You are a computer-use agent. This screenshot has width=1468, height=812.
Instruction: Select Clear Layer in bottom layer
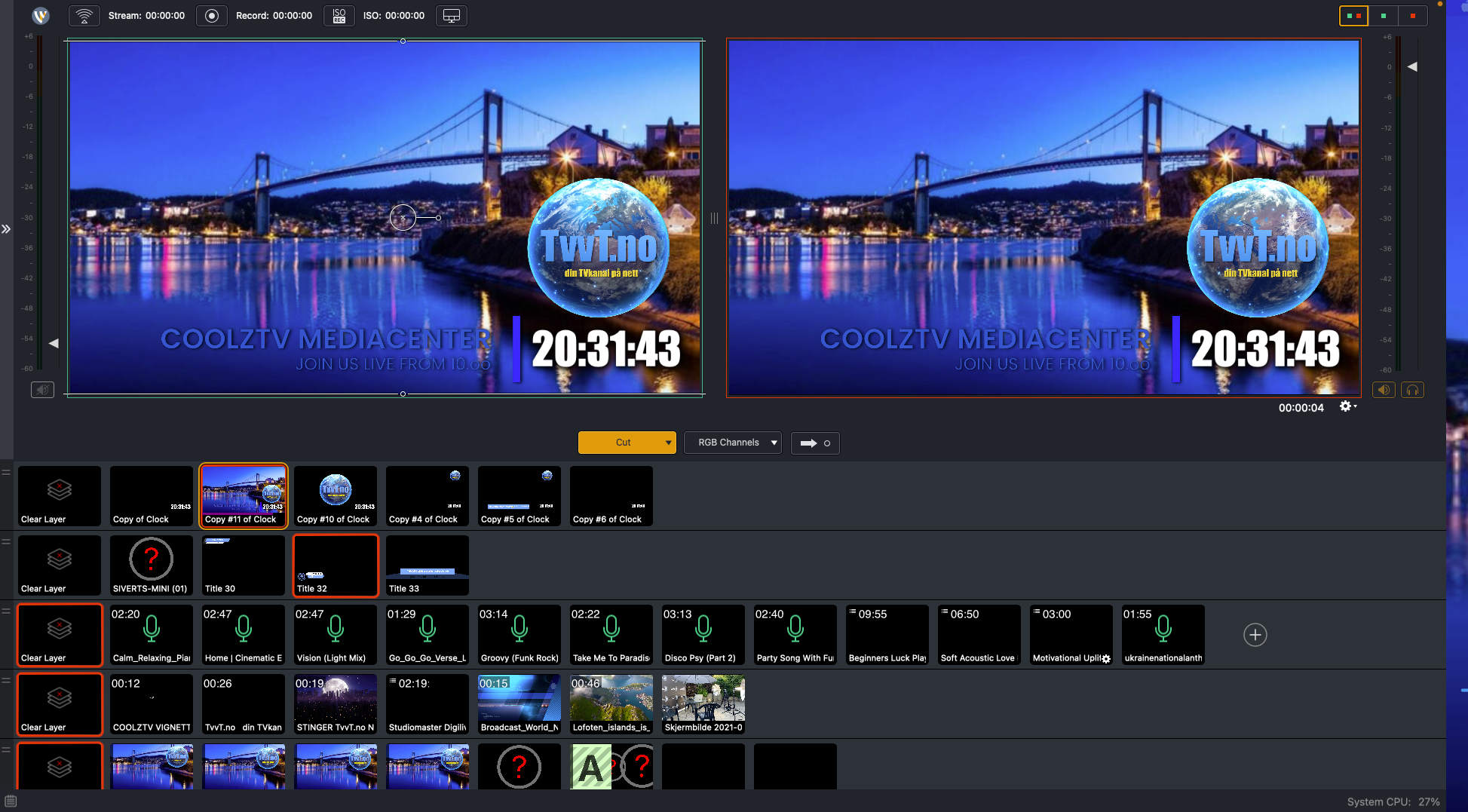[x=60, y=767]
